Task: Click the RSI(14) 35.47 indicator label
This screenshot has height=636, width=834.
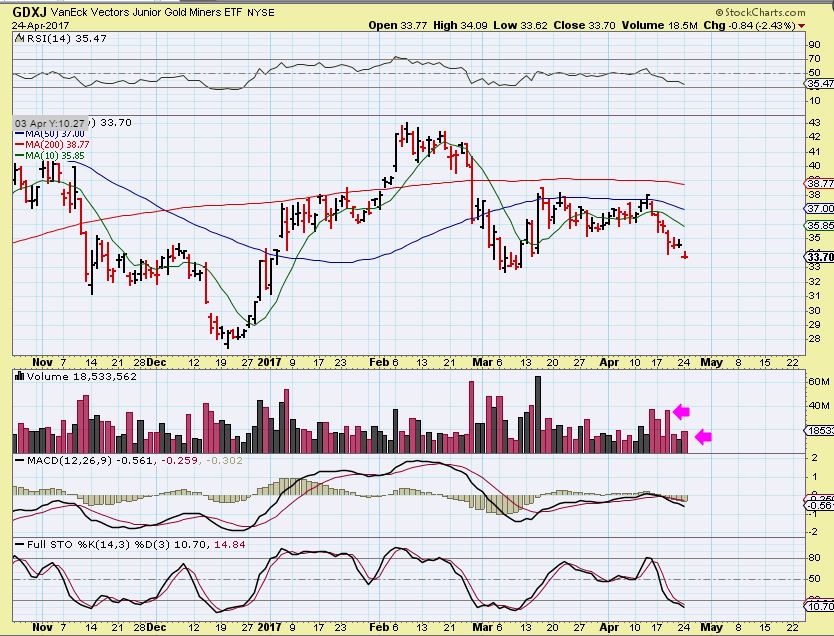Action: [x=66, y=38]
